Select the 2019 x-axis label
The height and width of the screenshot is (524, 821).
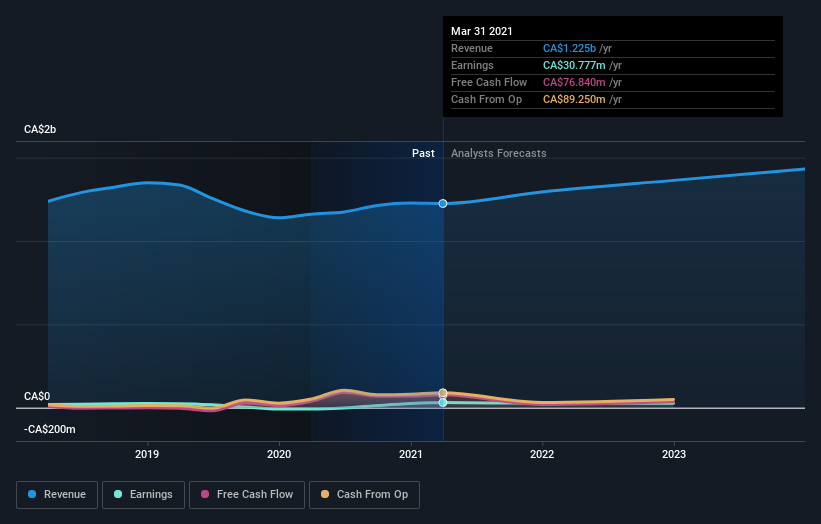click(x=147, y=454)
